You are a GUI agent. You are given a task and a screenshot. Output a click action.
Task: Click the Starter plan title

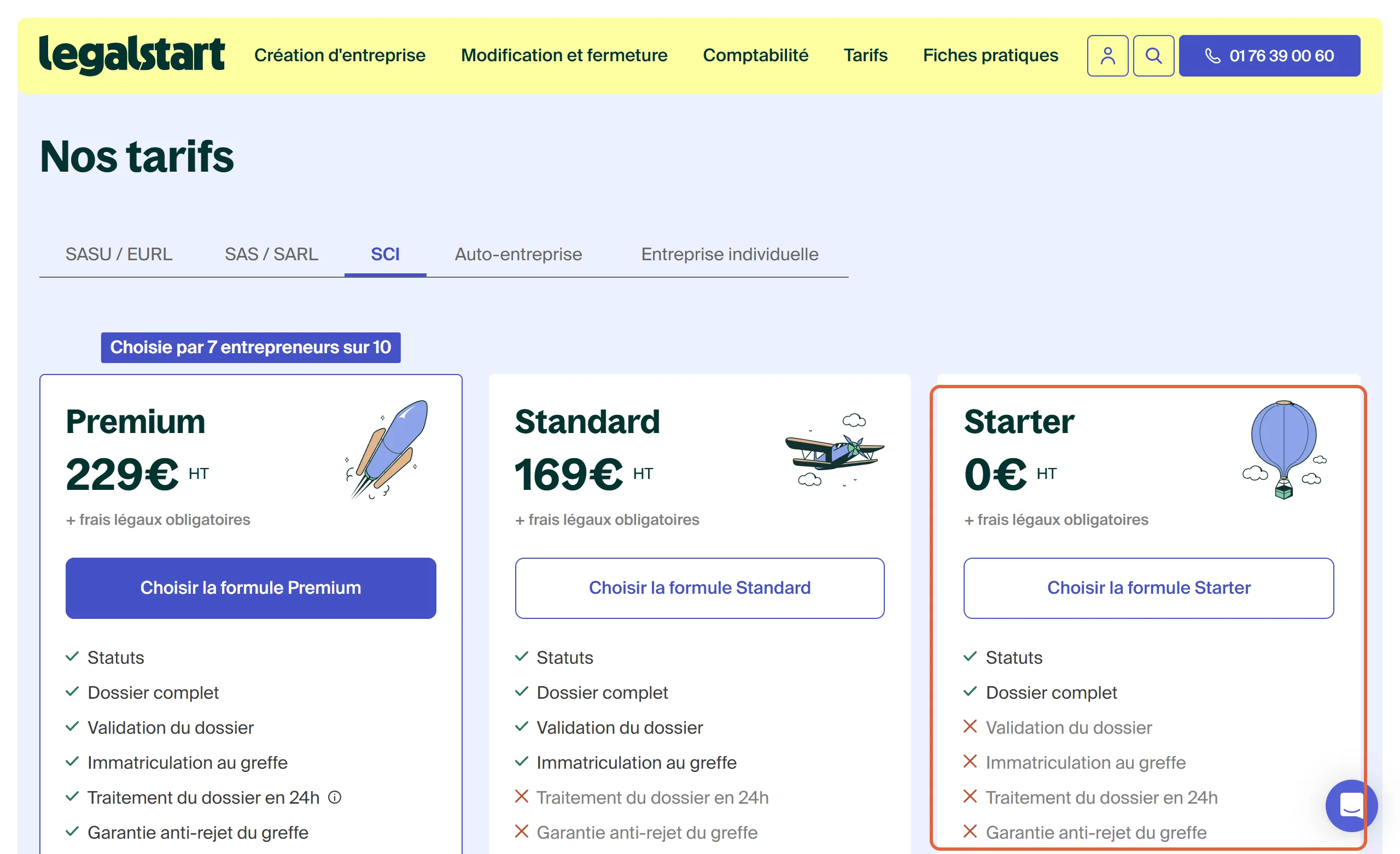tap(1019, 422)
